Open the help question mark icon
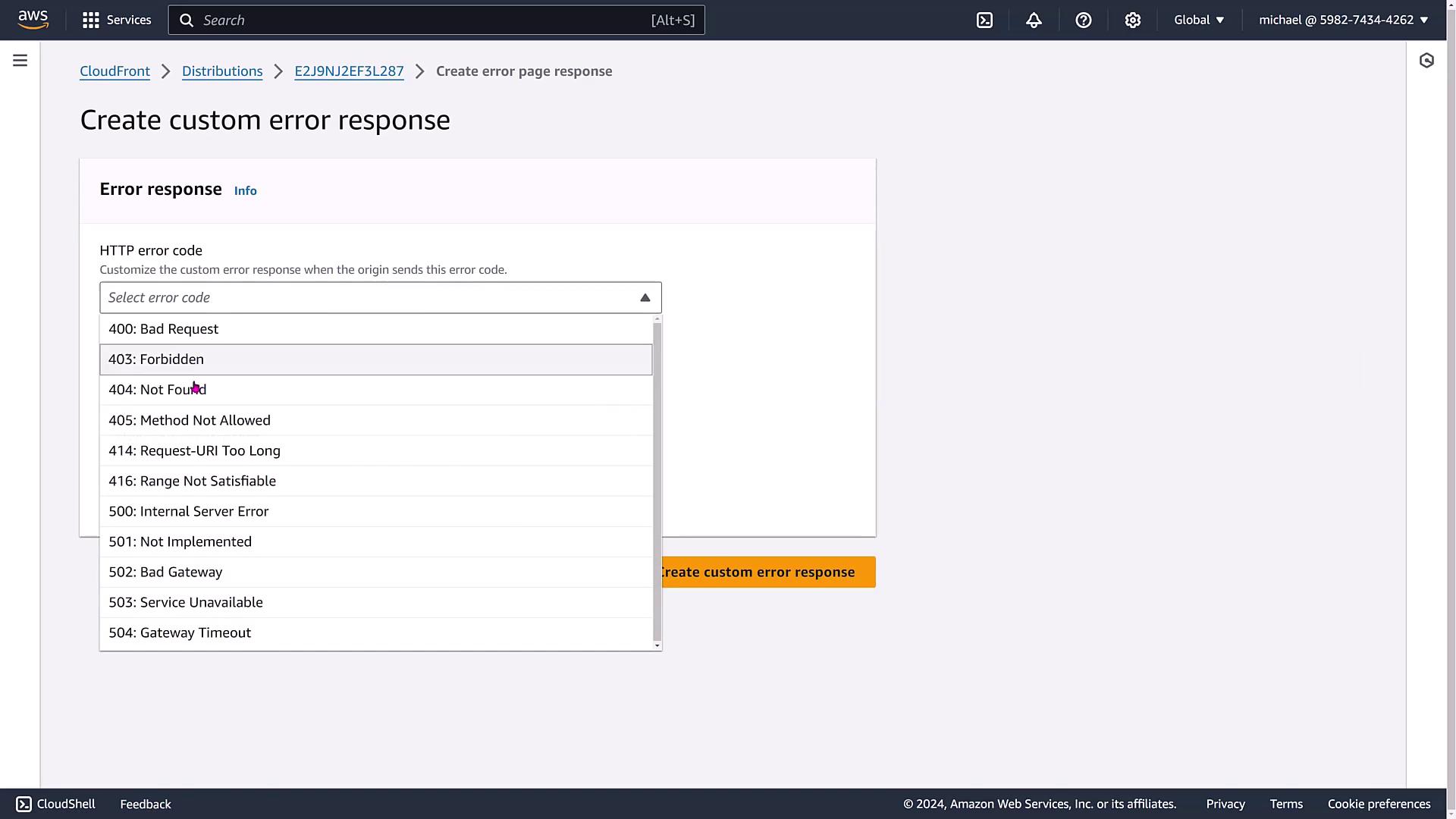Screen dimensions: 1456x819 1083,20
